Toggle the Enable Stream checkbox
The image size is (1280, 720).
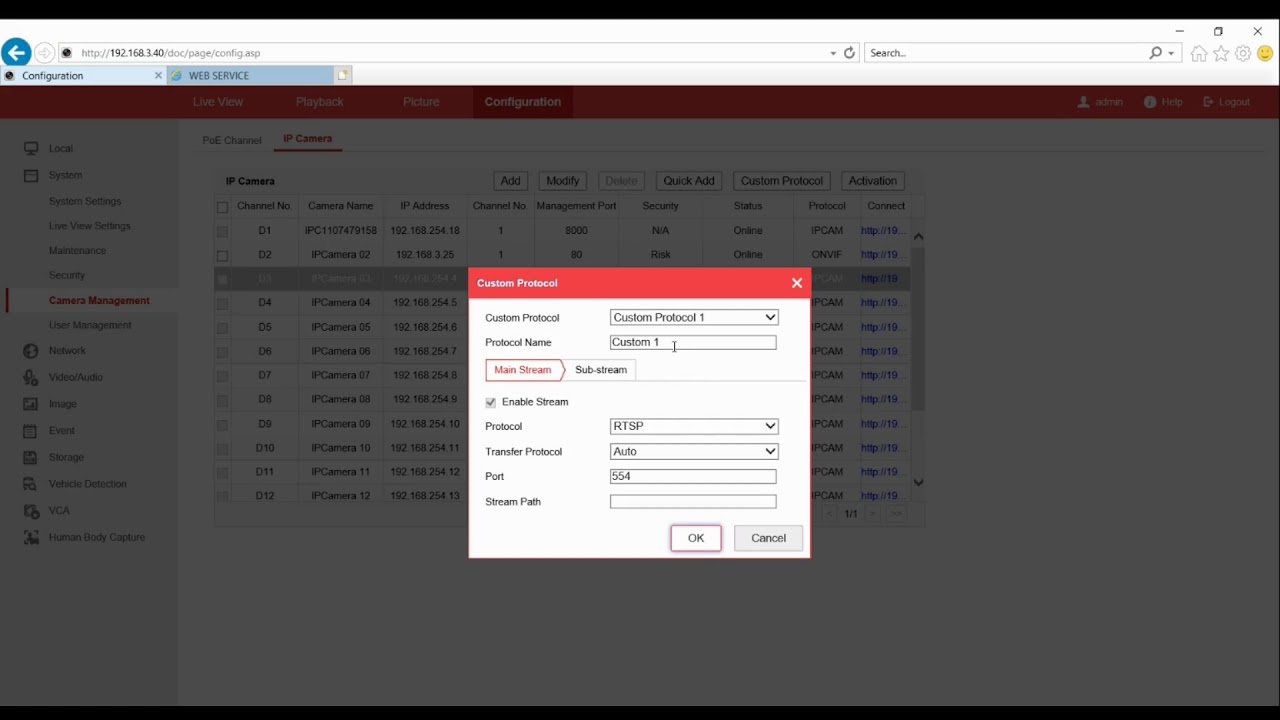491,402
